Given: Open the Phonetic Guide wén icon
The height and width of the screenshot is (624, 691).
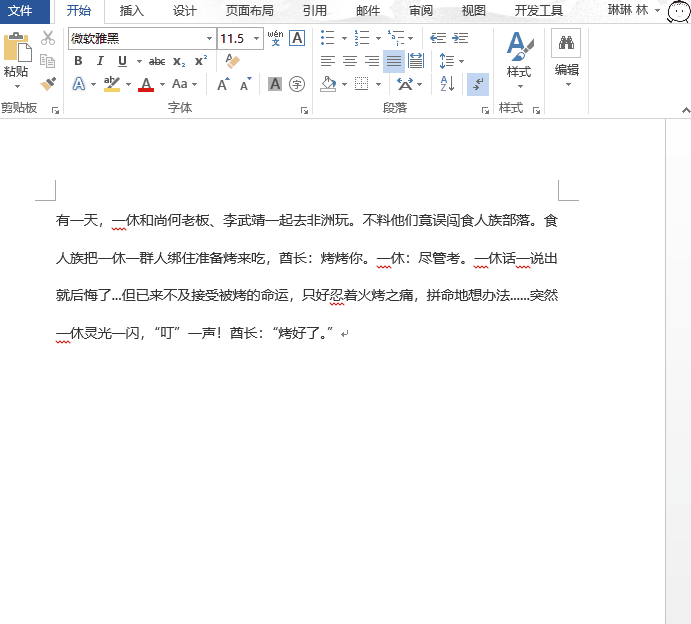Looking at the screenshot, I should pos(275,38).
